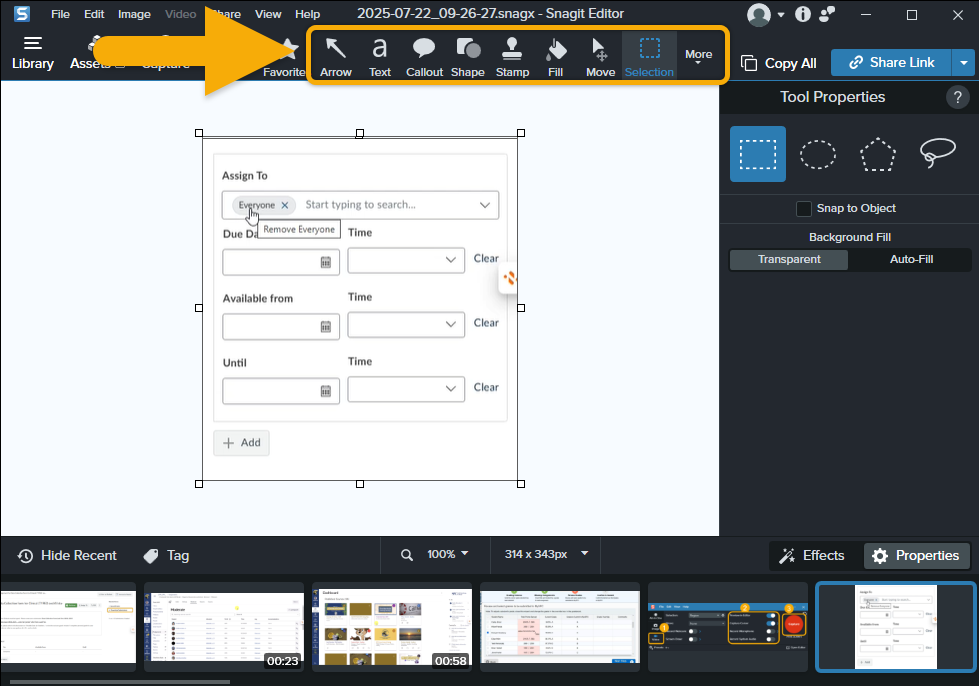Click the Copy All button

pyautogui.click(x=779, y=63)
